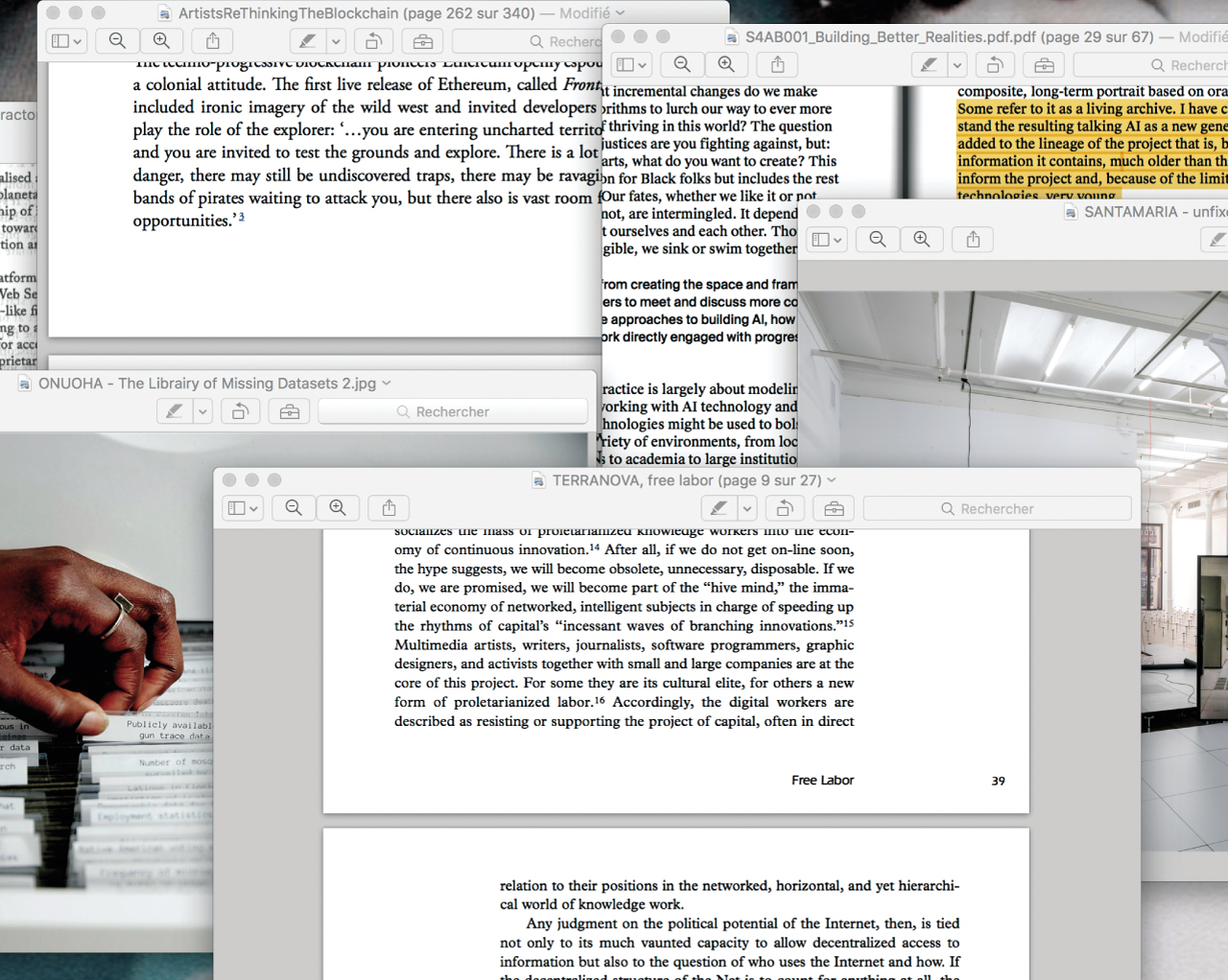The height and width of the screenshot is (980, 1228).
Task: Open highlight options dropdown in S4AB001 window
Action: pos(957,64)
